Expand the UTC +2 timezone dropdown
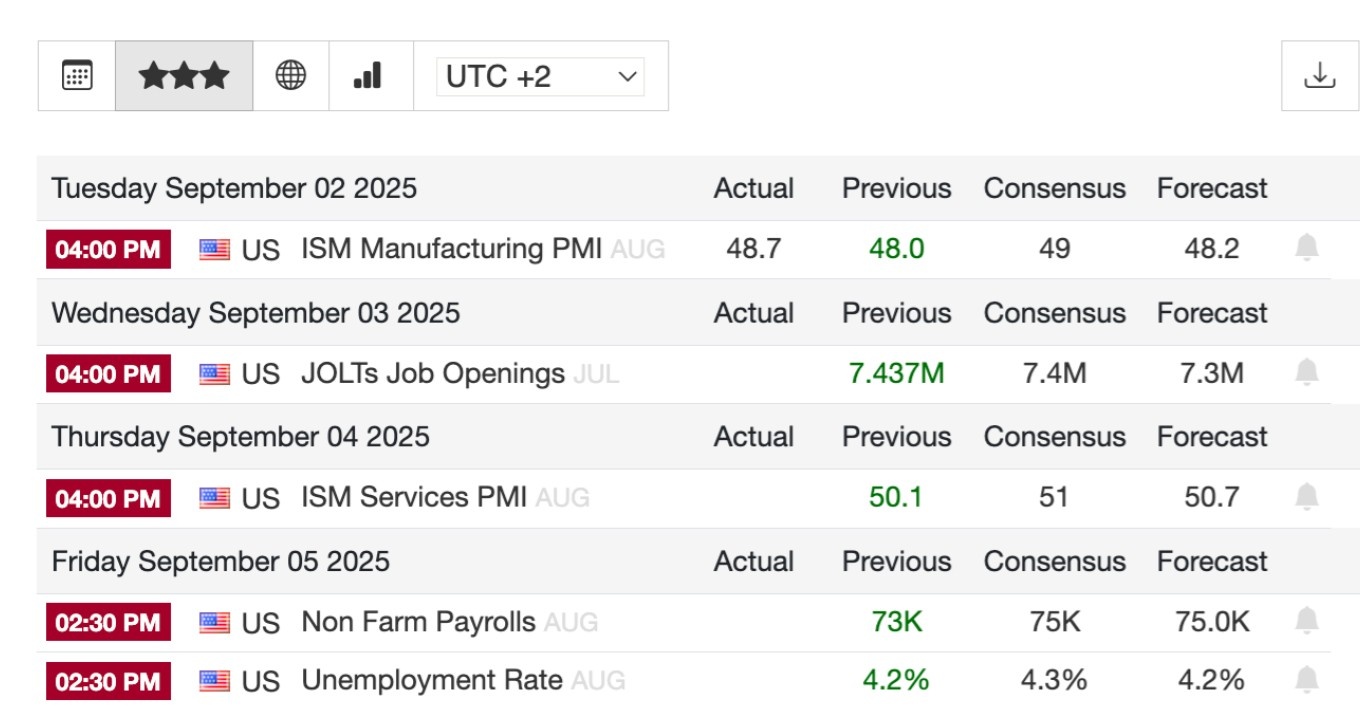 click(540, 77)
